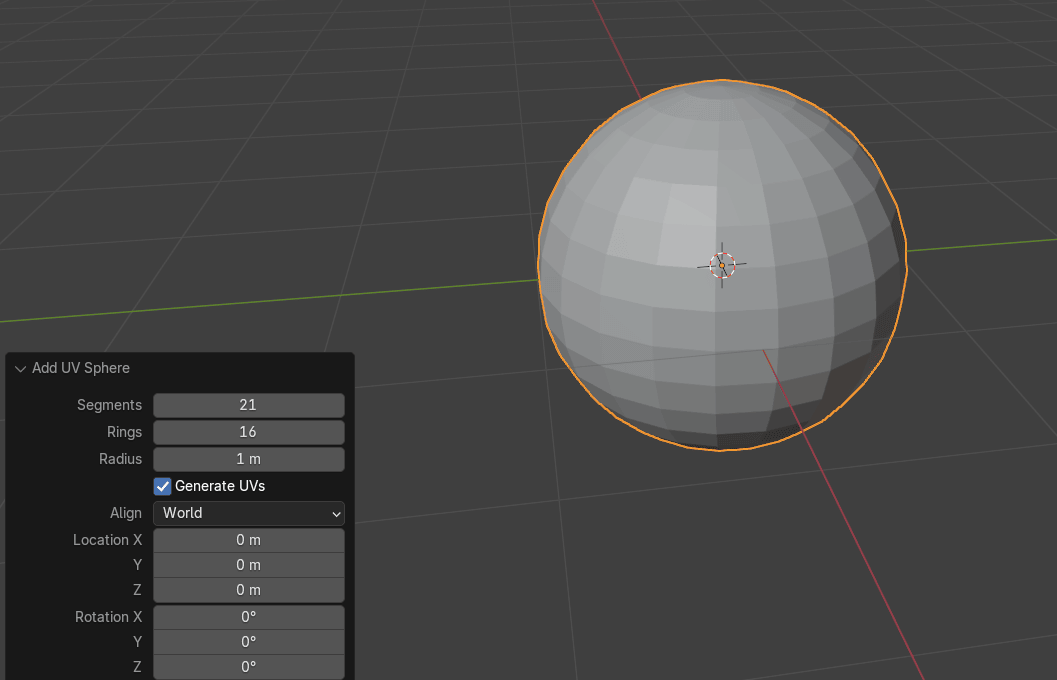1057x680 pixels.
Task: Click the Location X value field
Action: pos(248,540)
